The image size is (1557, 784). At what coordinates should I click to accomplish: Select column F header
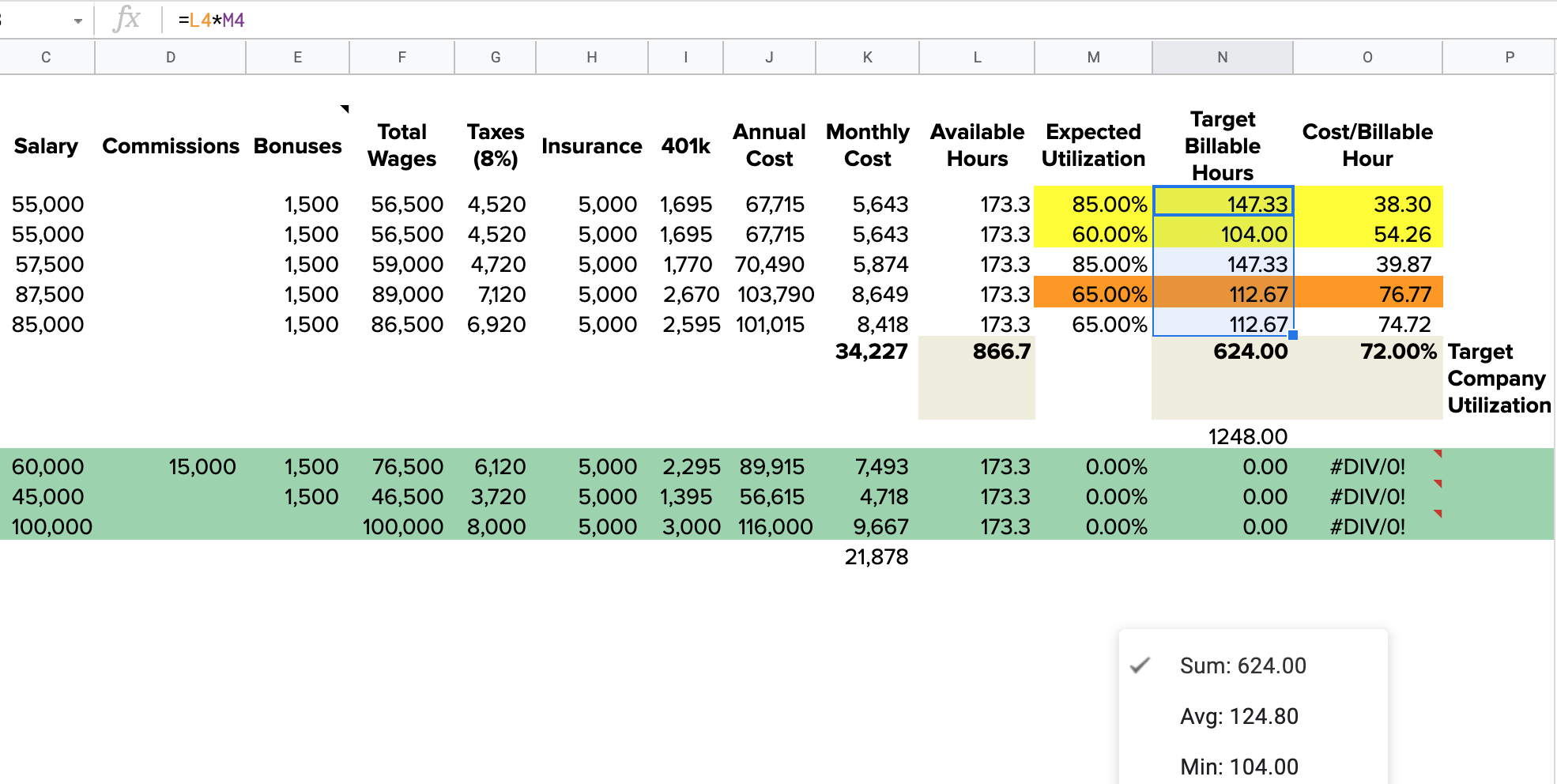(x=402, y=57)
